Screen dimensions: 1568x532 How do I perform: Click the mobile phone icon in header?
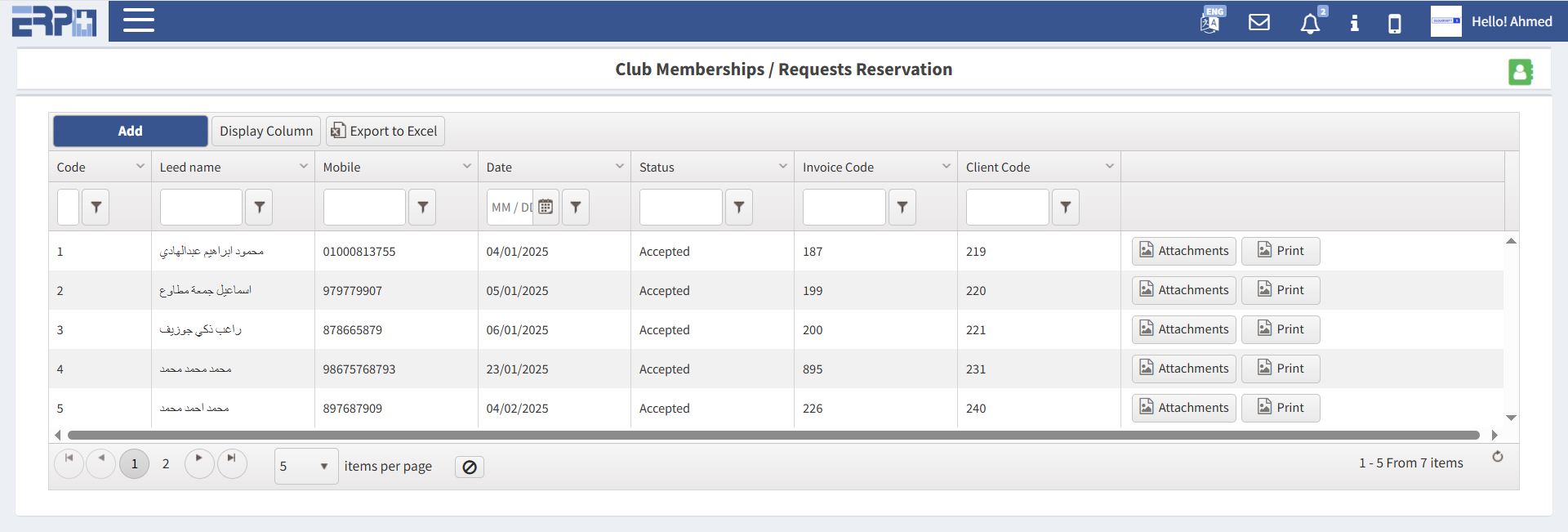1395,24
